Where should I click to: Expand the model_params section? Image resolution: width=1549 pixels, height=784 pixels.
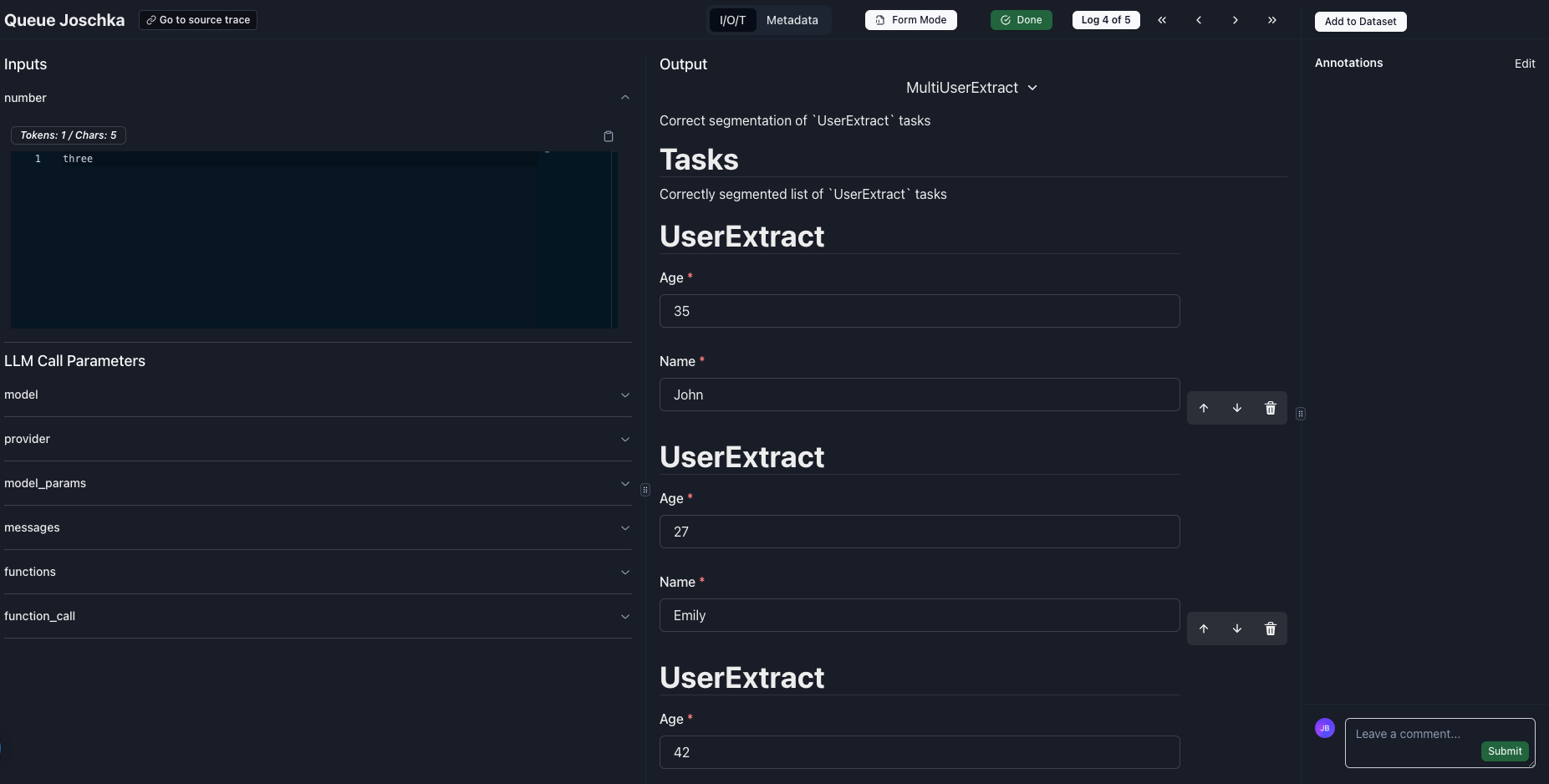[624, 483]
